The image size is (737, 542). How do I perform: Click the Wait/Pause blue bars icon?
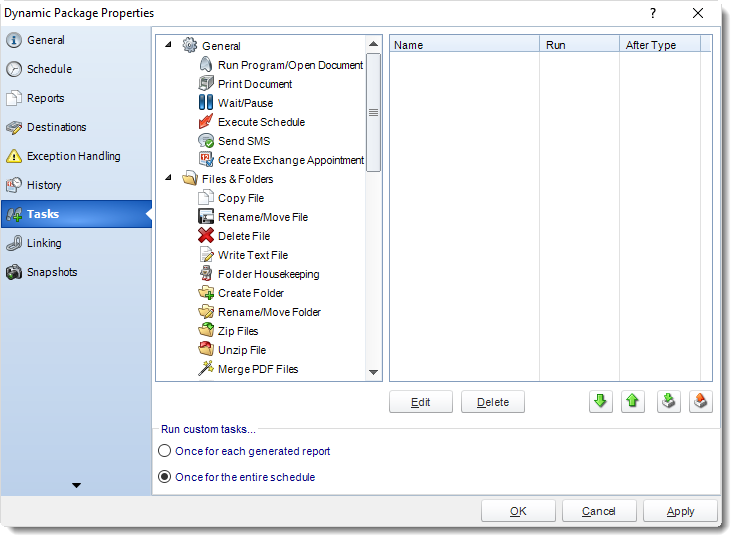click(206, 102)
